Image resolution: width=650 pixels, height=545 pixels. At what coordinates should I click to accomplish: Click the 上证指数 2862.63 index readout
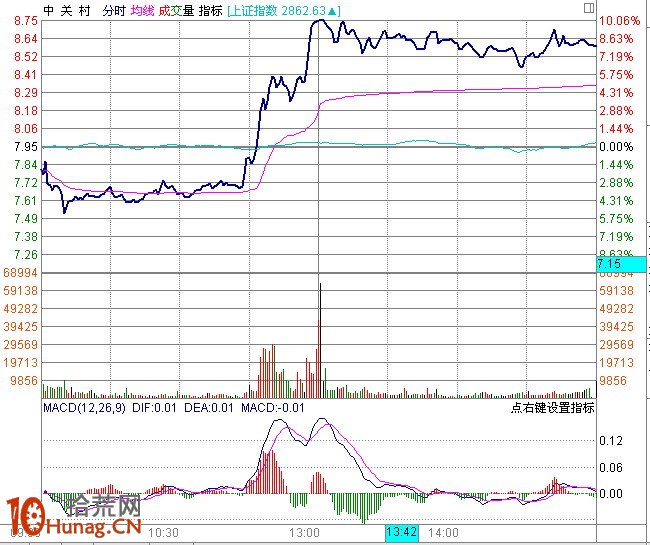[x=284, y=11]
